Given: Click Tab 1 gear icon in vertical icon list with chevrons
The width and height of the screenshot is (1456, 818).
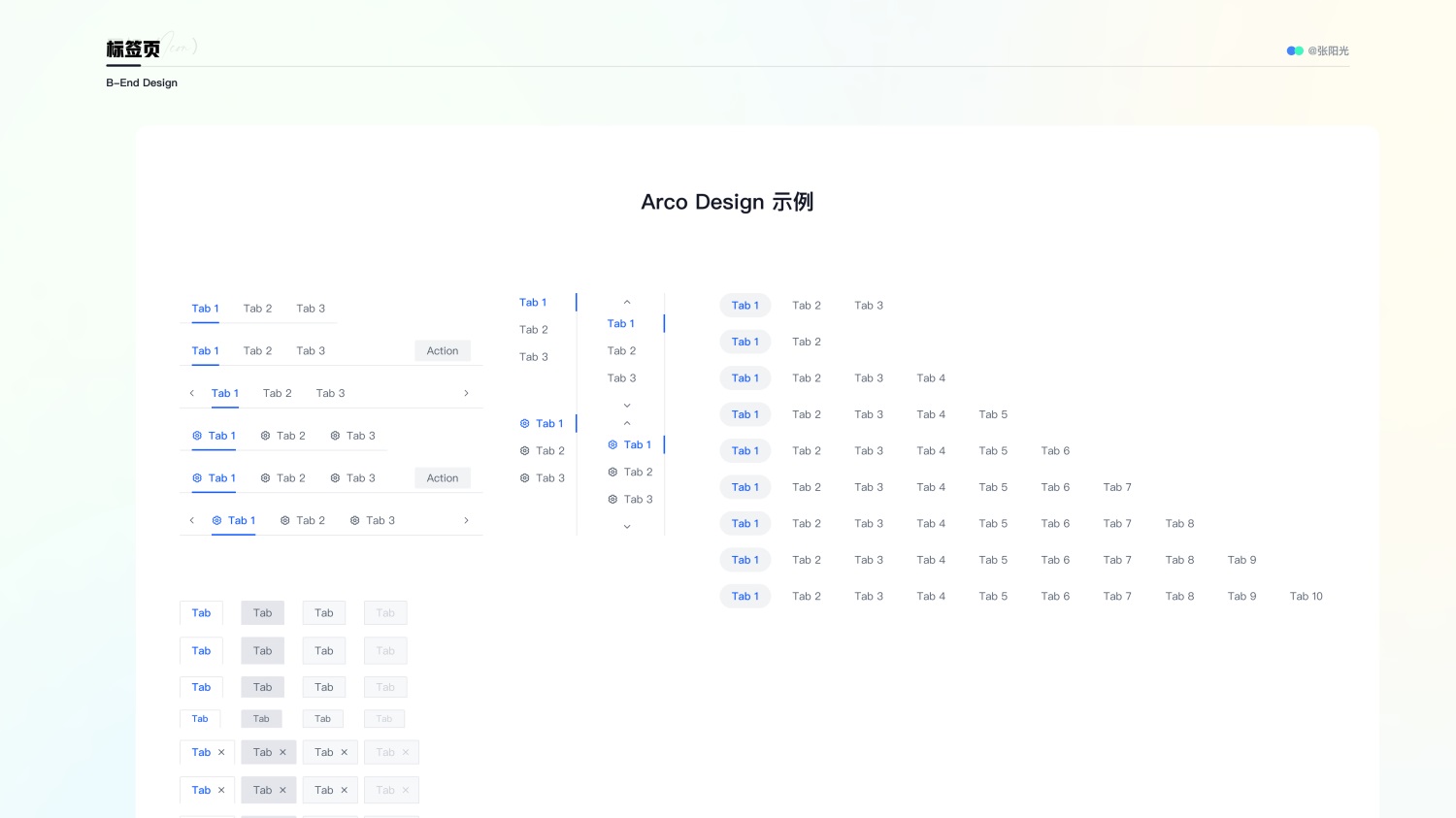Looking at the screenshot, I should click(x=612, y=445).
